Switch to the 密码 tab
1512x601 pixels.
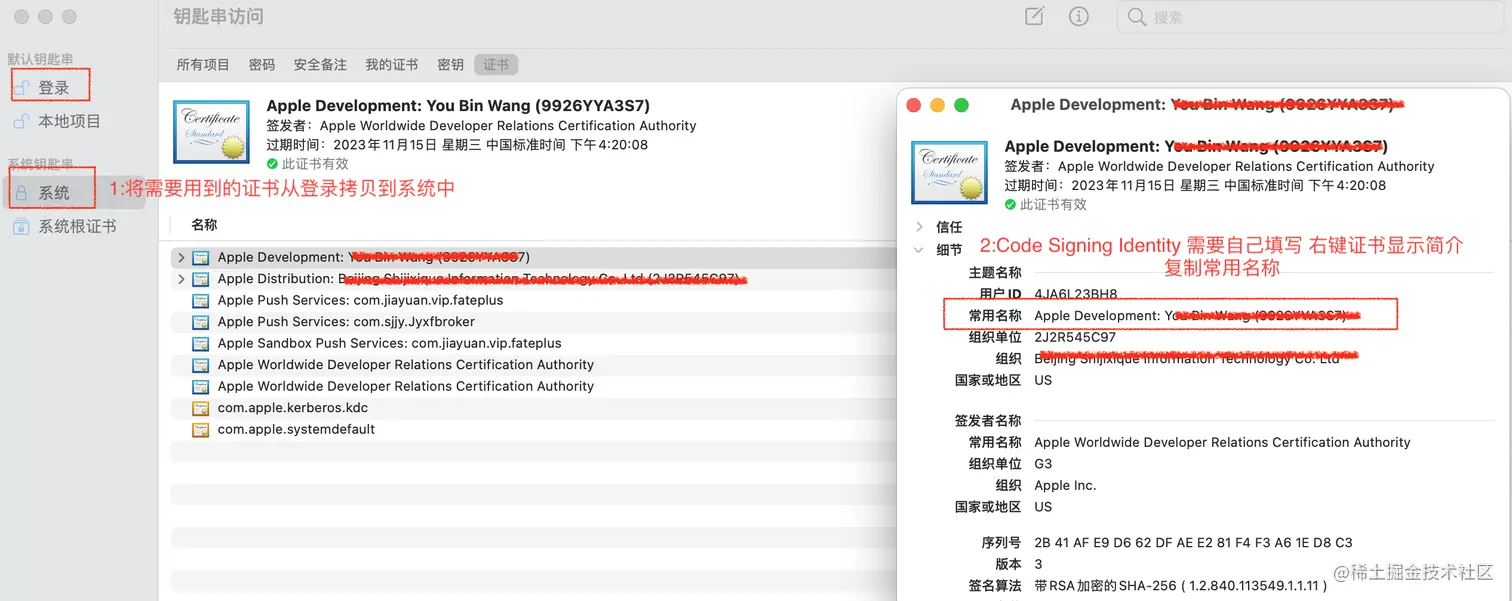(262, 64)
